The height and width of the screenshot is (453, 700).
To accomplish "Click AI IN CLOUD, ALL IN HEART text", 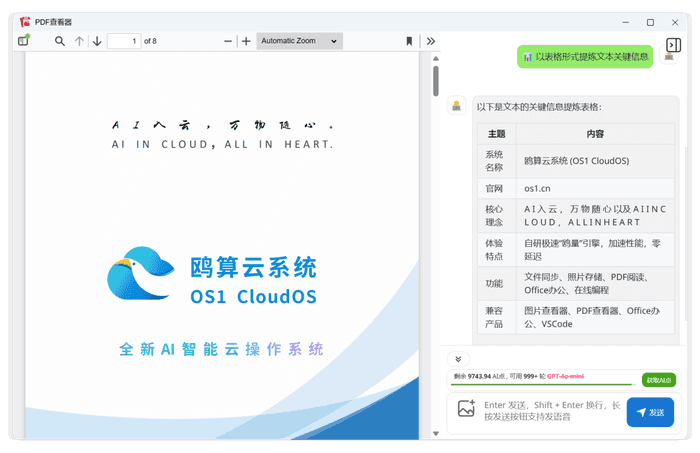I will click(x=222, y=144).
